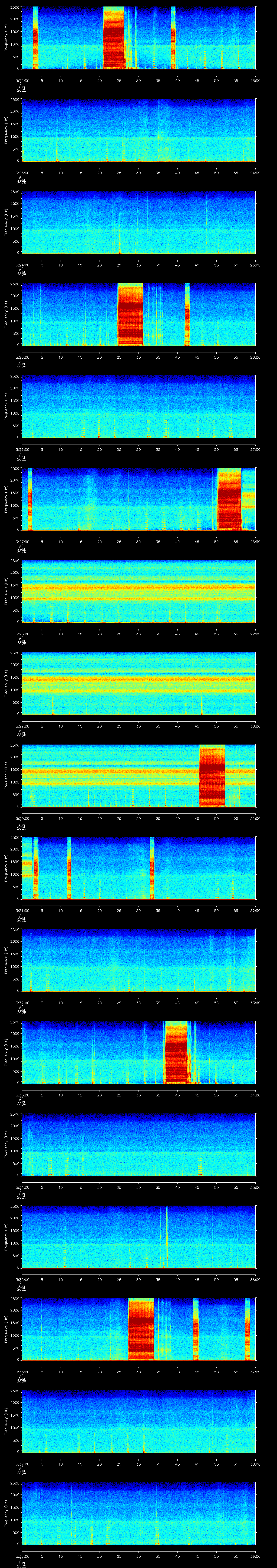Click the 3:33:00 start time label
The width and height of the screenshot is (277, 1568).
point(22,1095)
